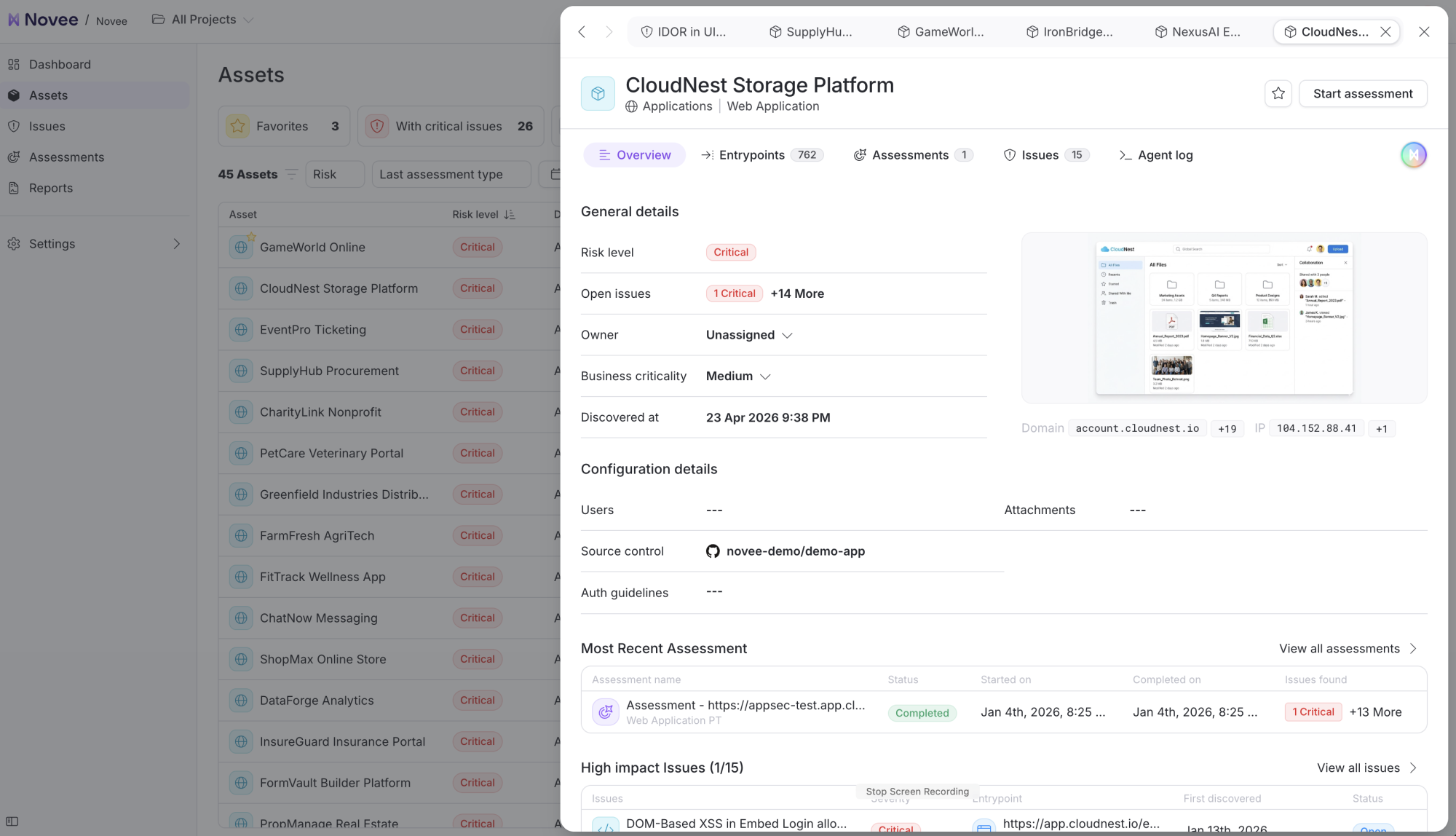Switch to the Entrypoints tab
The image size is (1456, 836).
pos(762,155)
